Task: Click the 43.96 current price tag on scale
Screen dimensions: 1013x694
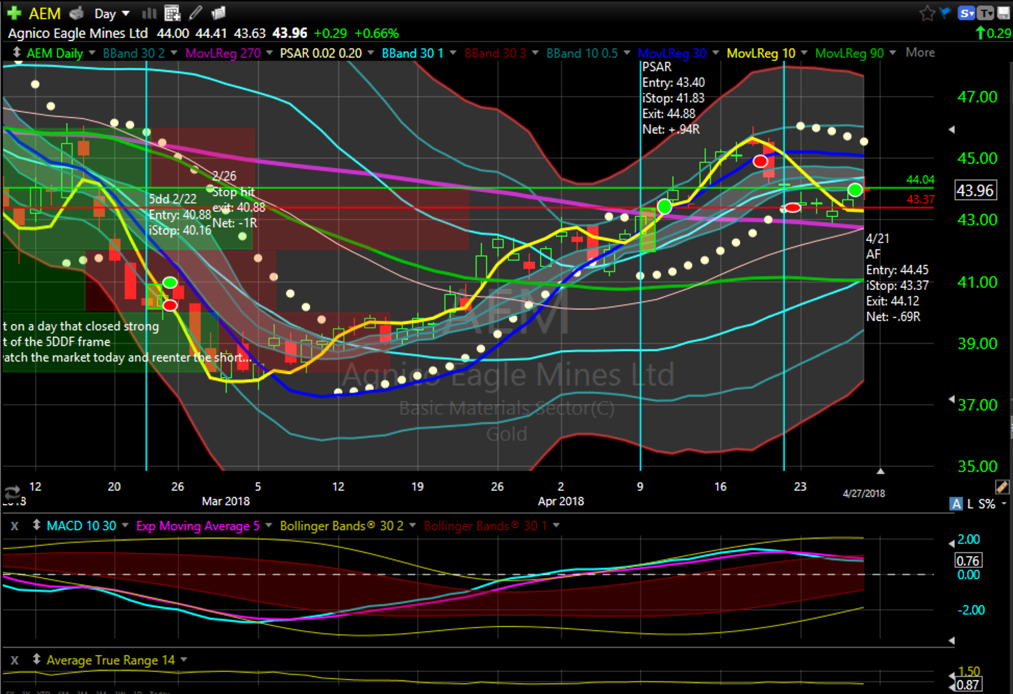Action: 976,190
